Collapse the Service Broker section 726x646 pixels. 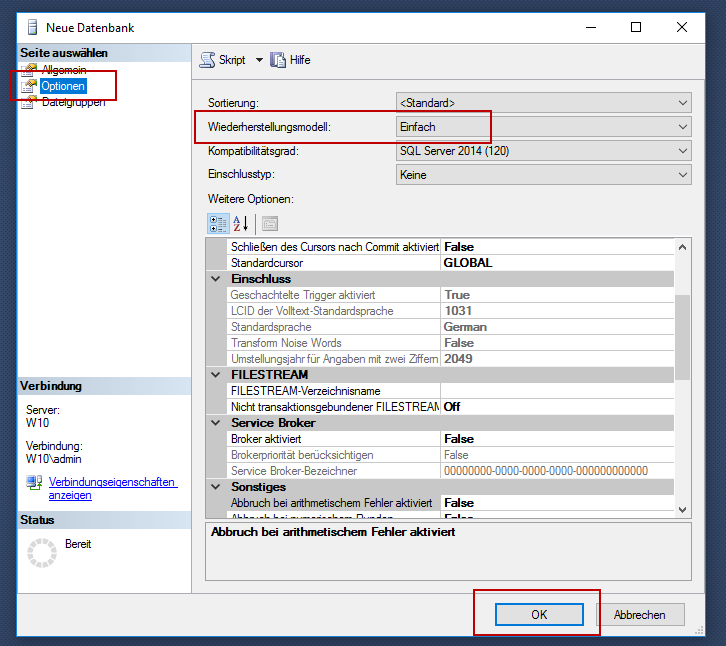tap(217, 423)
